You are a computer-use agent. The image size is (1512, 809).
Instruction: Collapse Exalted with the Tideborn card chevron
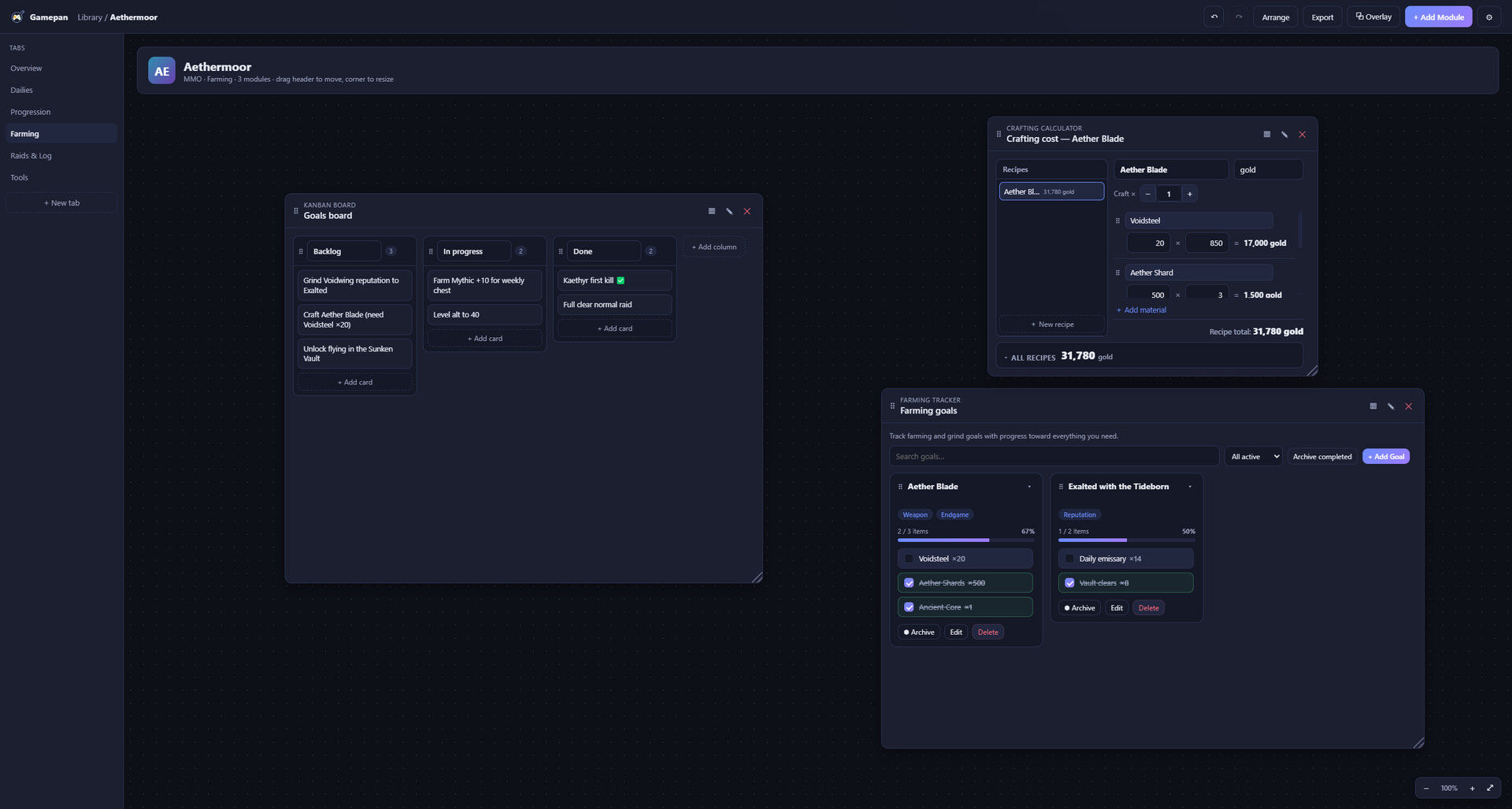tap(1190, 487)
